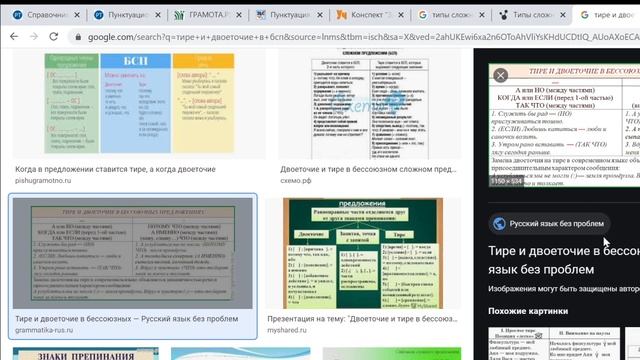Go back with the browser back arrow
Screen dimensions: 640x360
click(14, 37)
